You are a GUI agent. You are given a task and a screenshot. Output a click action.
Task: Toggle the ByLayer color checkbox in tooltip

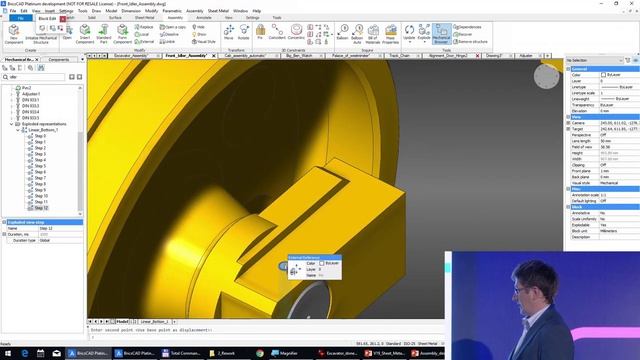click(322, 263)
